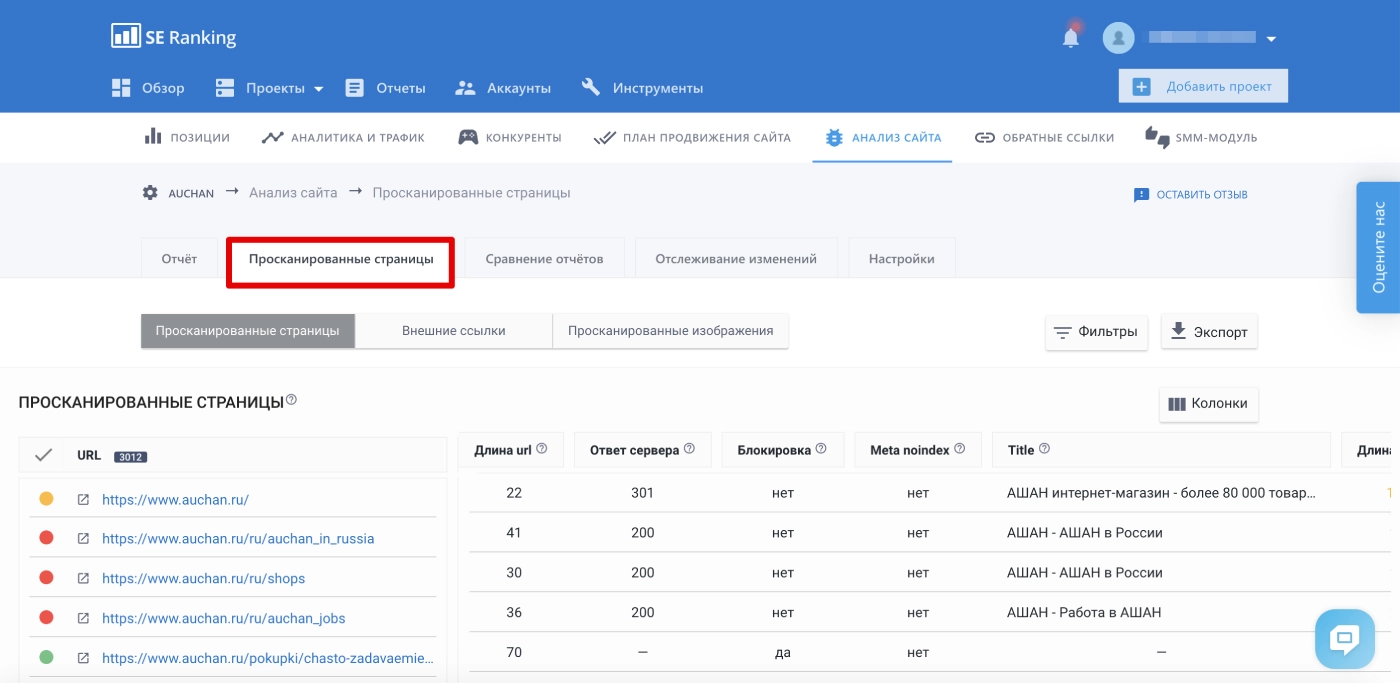Click the SE Ranking logo
The width and height of the screenshot is (1400, 683).
point(174,37)
